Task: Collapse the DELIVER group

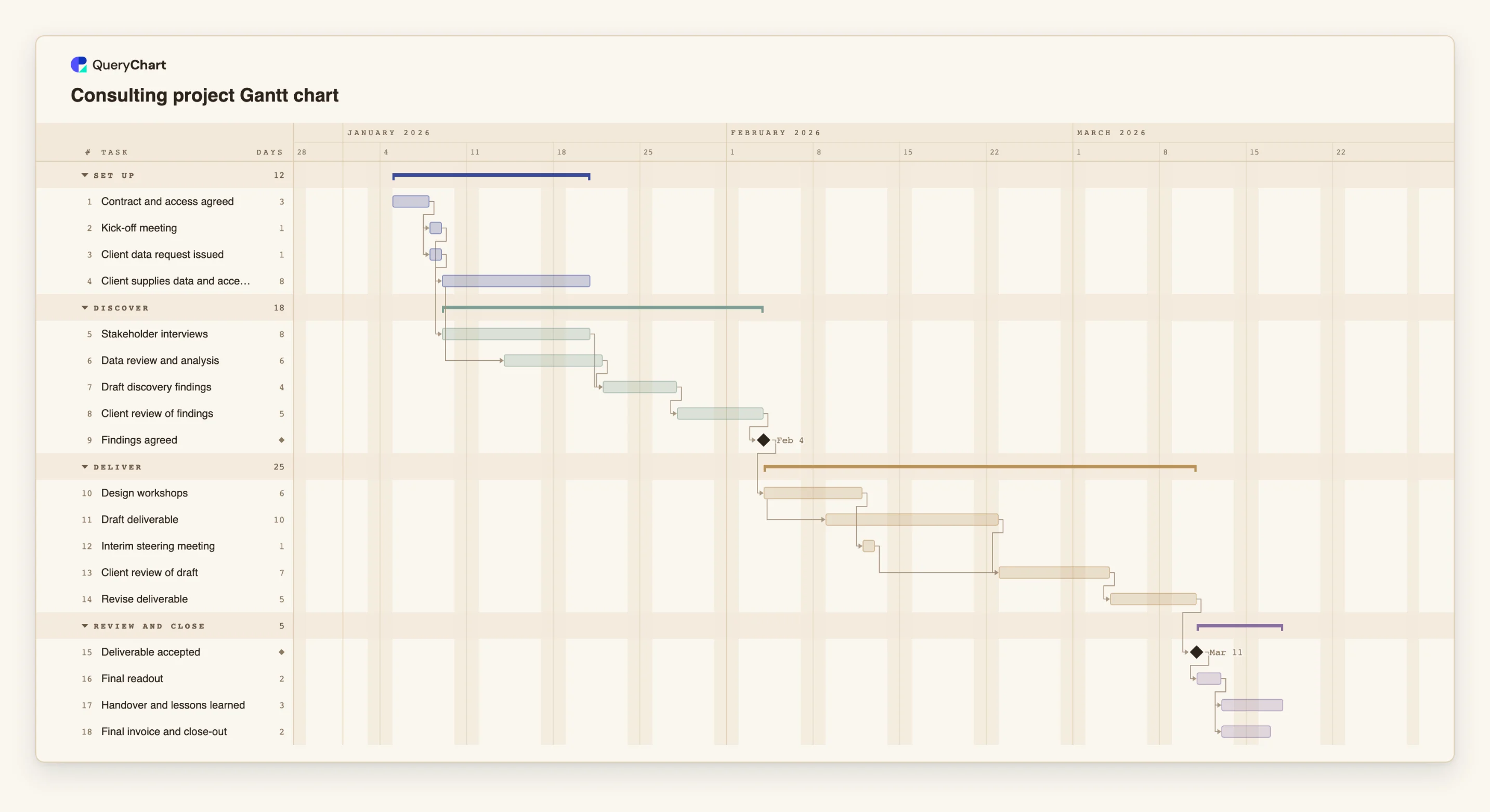Action: pos(85,467)
